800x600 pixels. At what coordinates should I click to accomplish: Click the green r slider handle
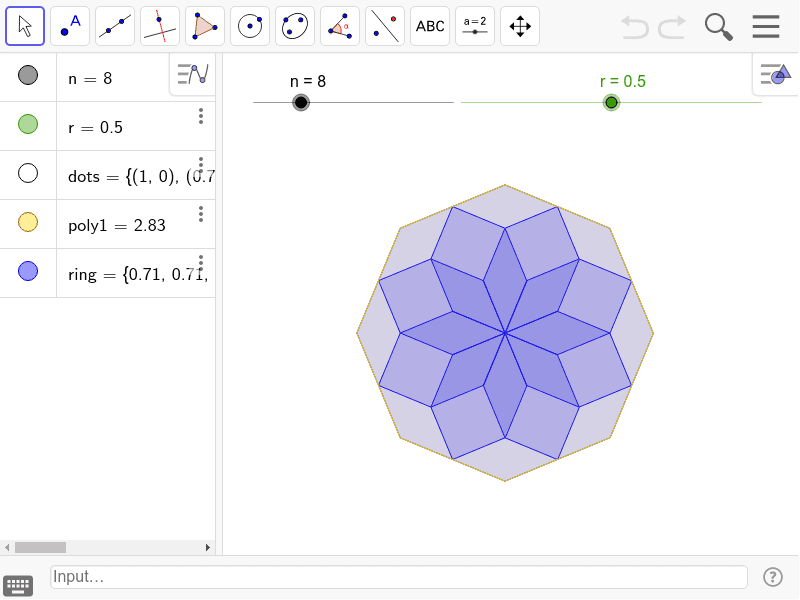pyautogui.click(x=611, y=103)
